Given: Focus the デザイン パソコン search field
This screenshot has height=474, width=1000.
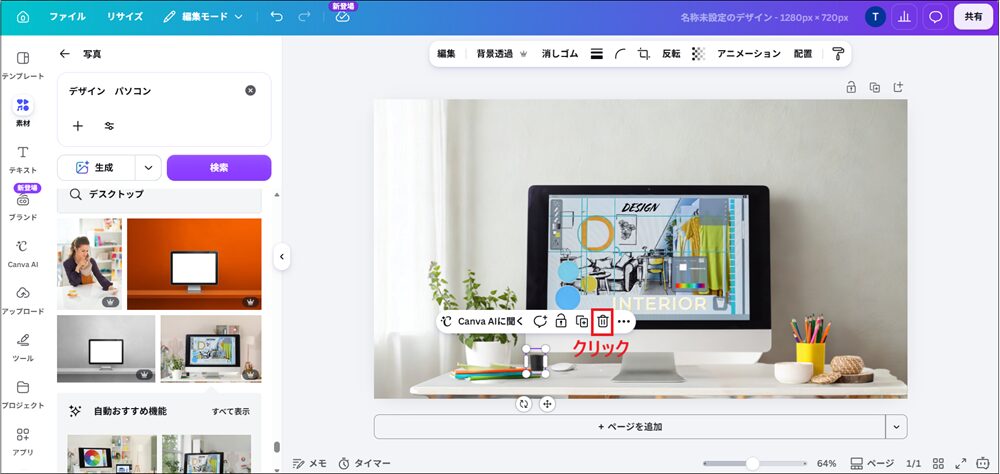Looking at the screenshot, I should coord(153,91).
